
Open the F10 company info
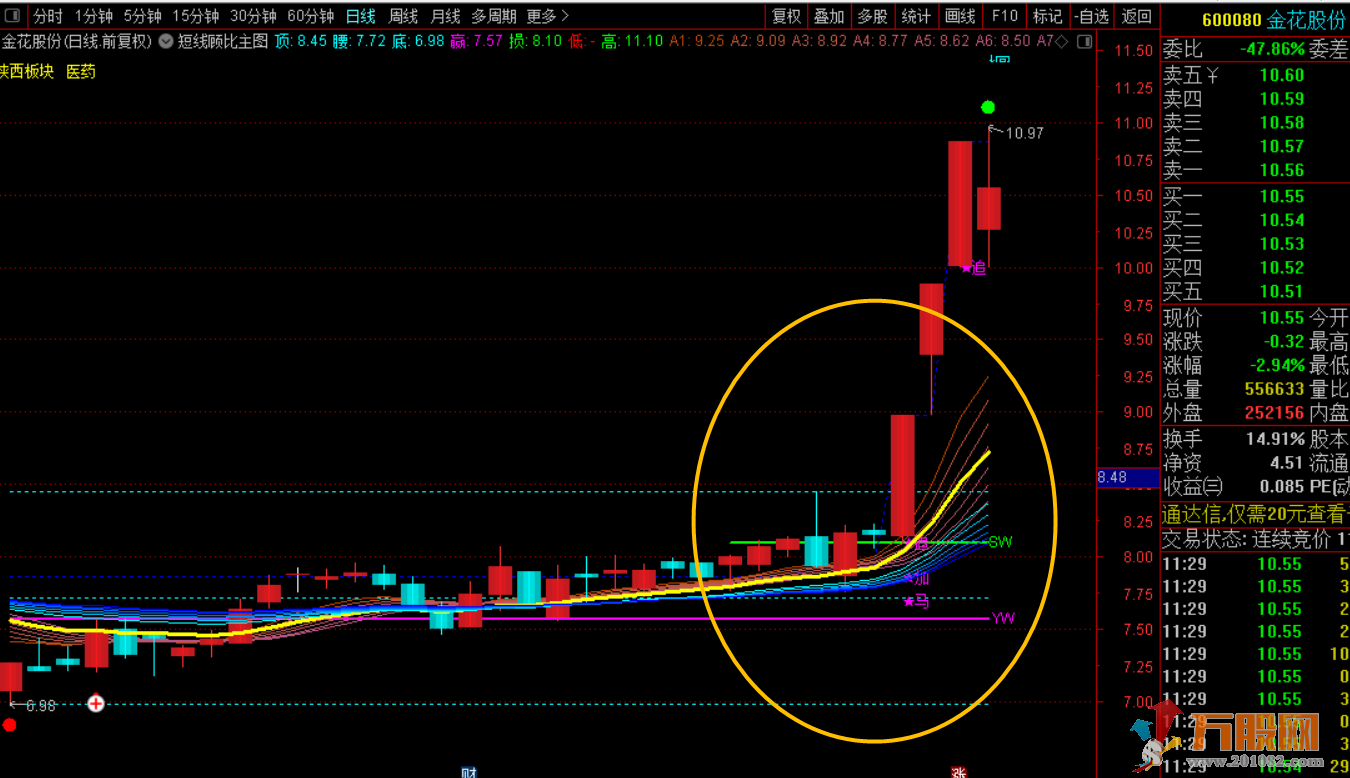[1005, 16]
